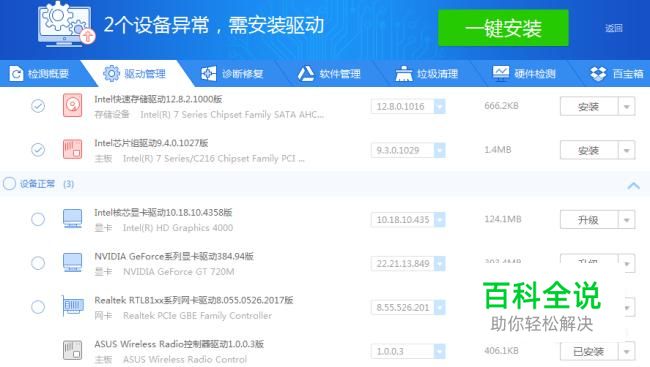The height and width of the screenshot is (367, 650).
Task: Click driver name NVIDIA GeForce系列显卡驱动384.94版
Action: pyautogui.click(x=174, y=256)
